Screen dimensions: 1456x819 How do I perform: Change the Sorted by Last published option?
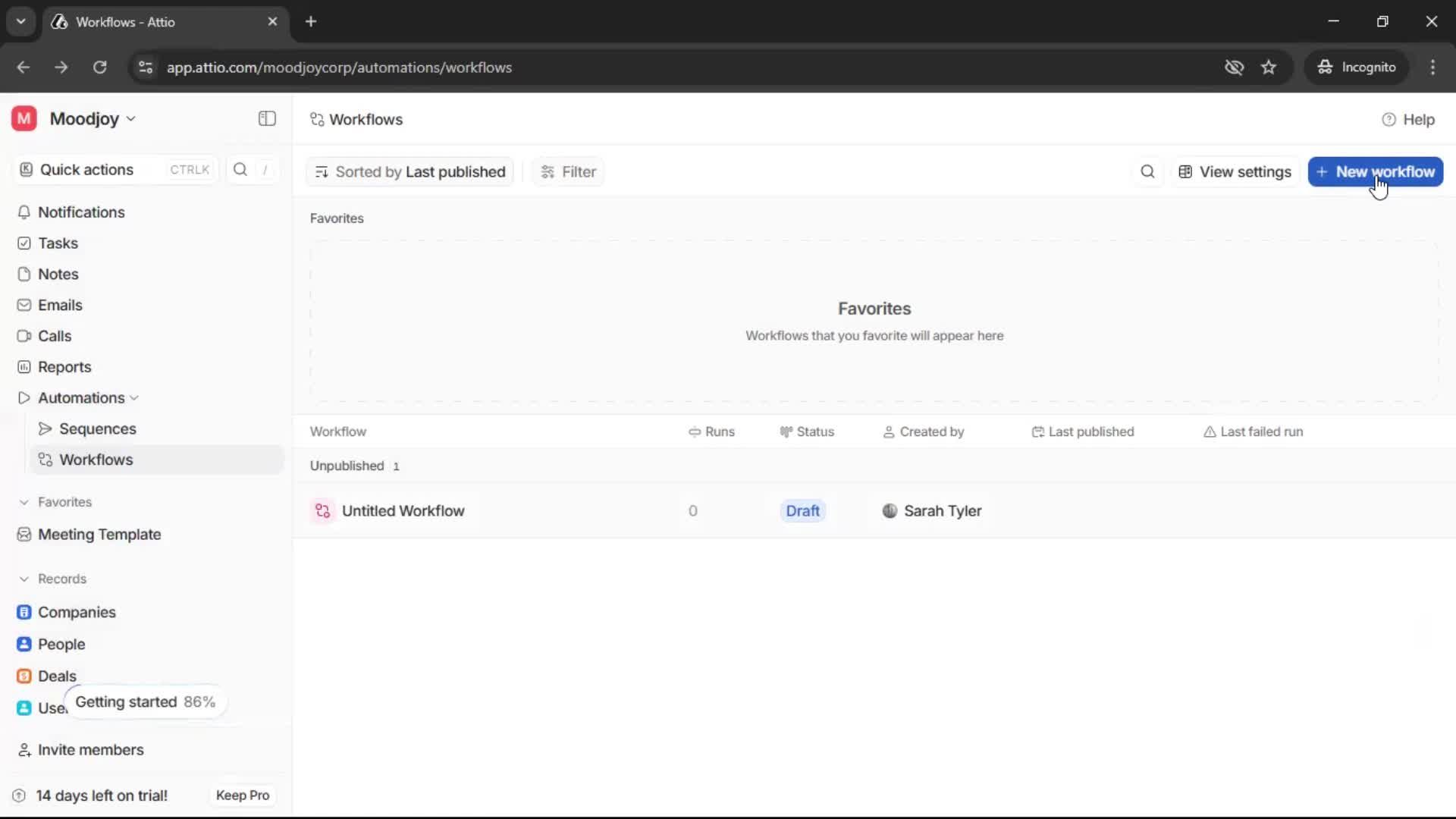pyautogui.click(x=410, y=172)
